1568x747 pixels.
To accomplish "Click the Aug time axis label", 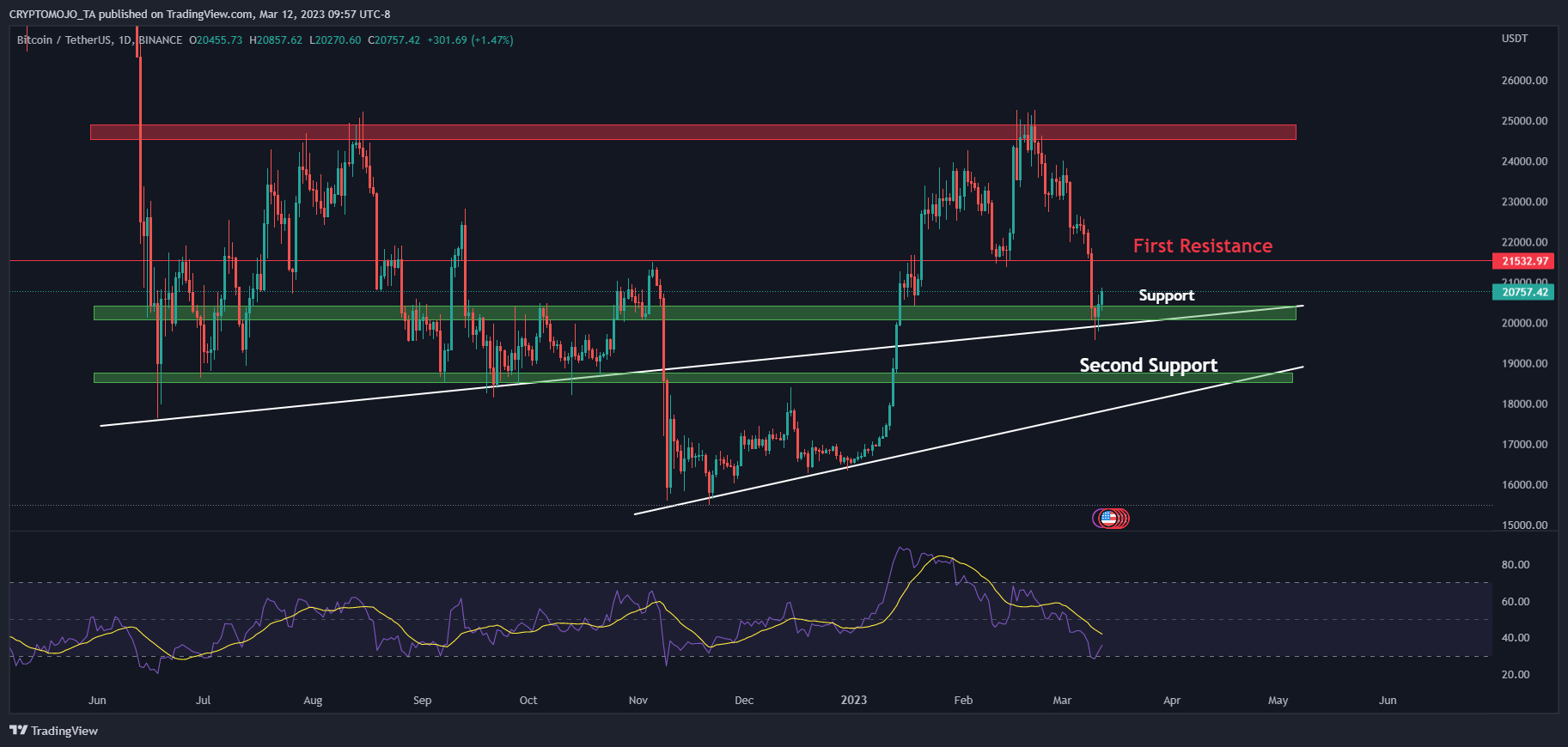I will pos(313,701).
